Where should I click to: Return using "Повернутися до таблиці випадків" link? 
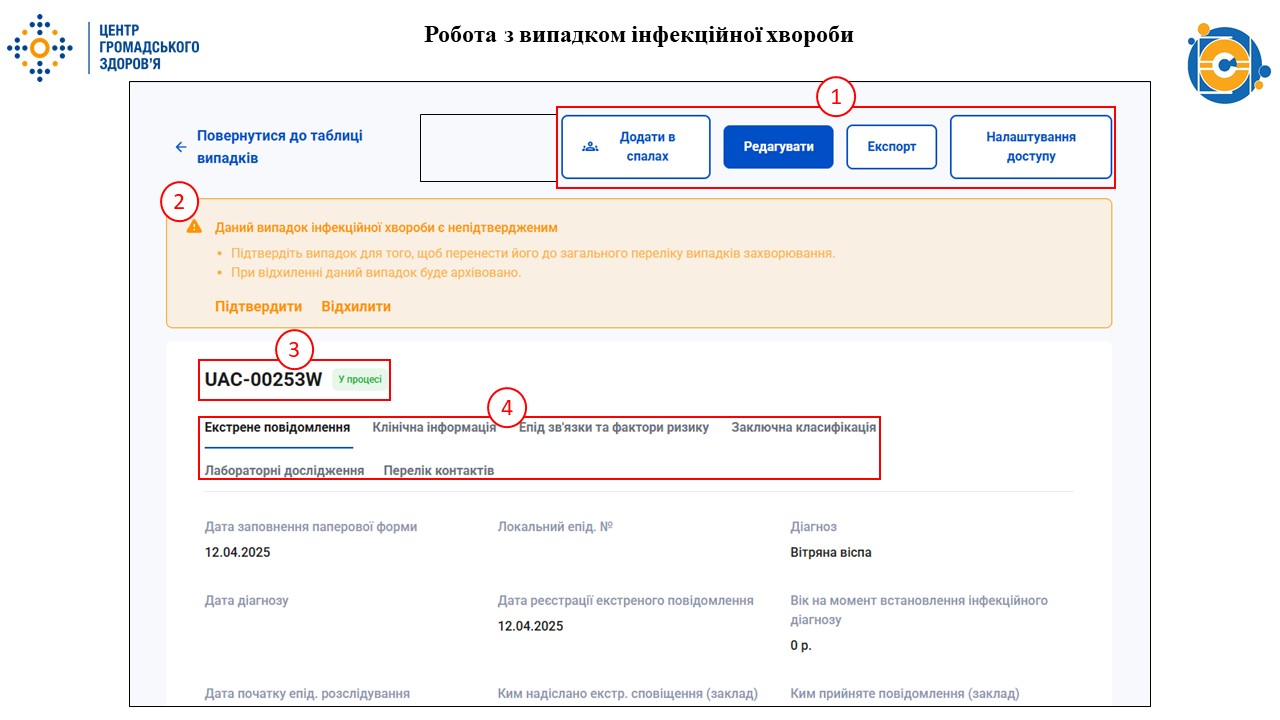(x=279, y=136)
